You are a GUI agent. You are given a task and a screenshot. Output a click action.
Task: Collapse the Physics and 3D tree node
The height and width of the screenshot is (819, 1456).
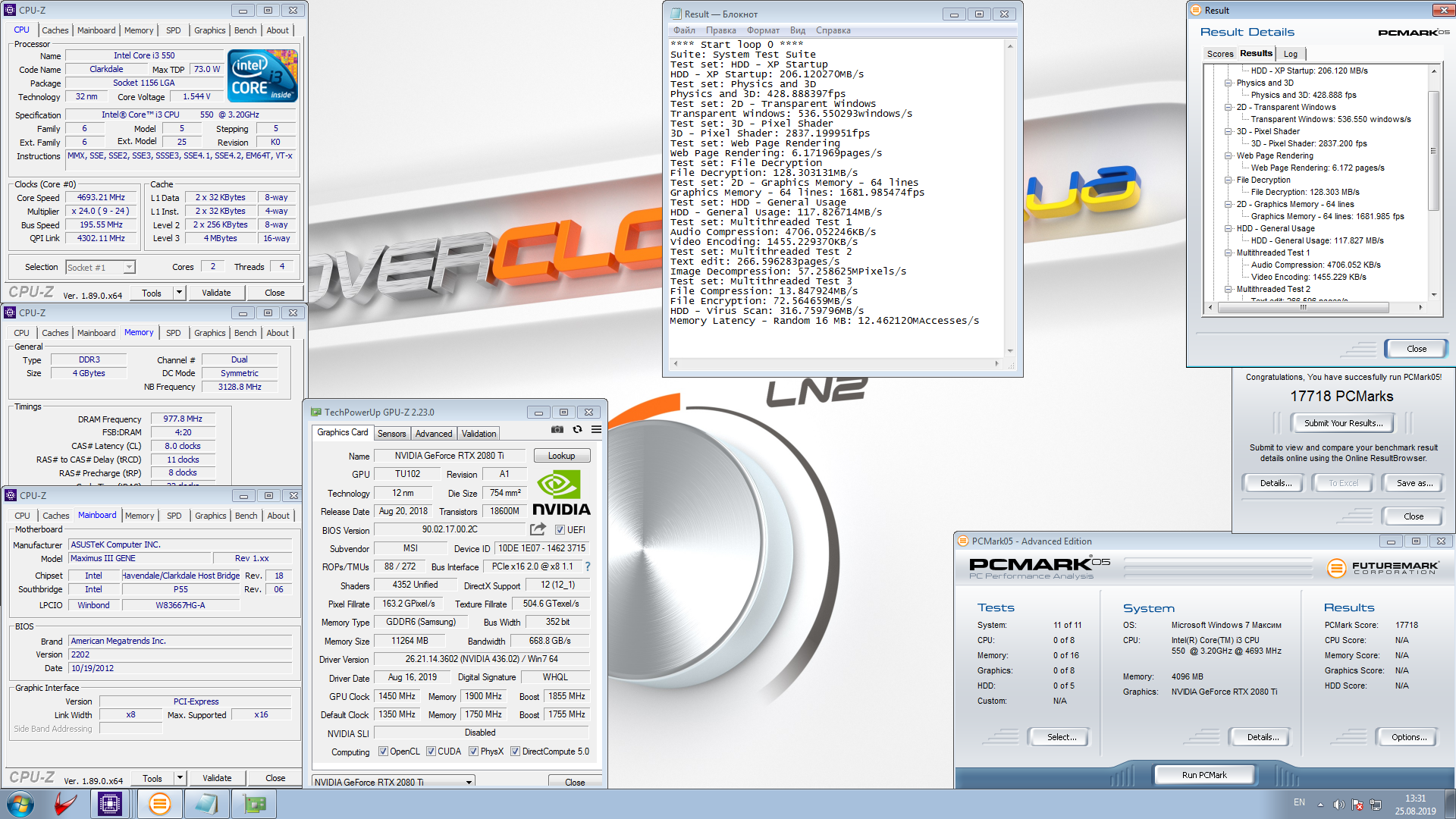click(1228, 83)
